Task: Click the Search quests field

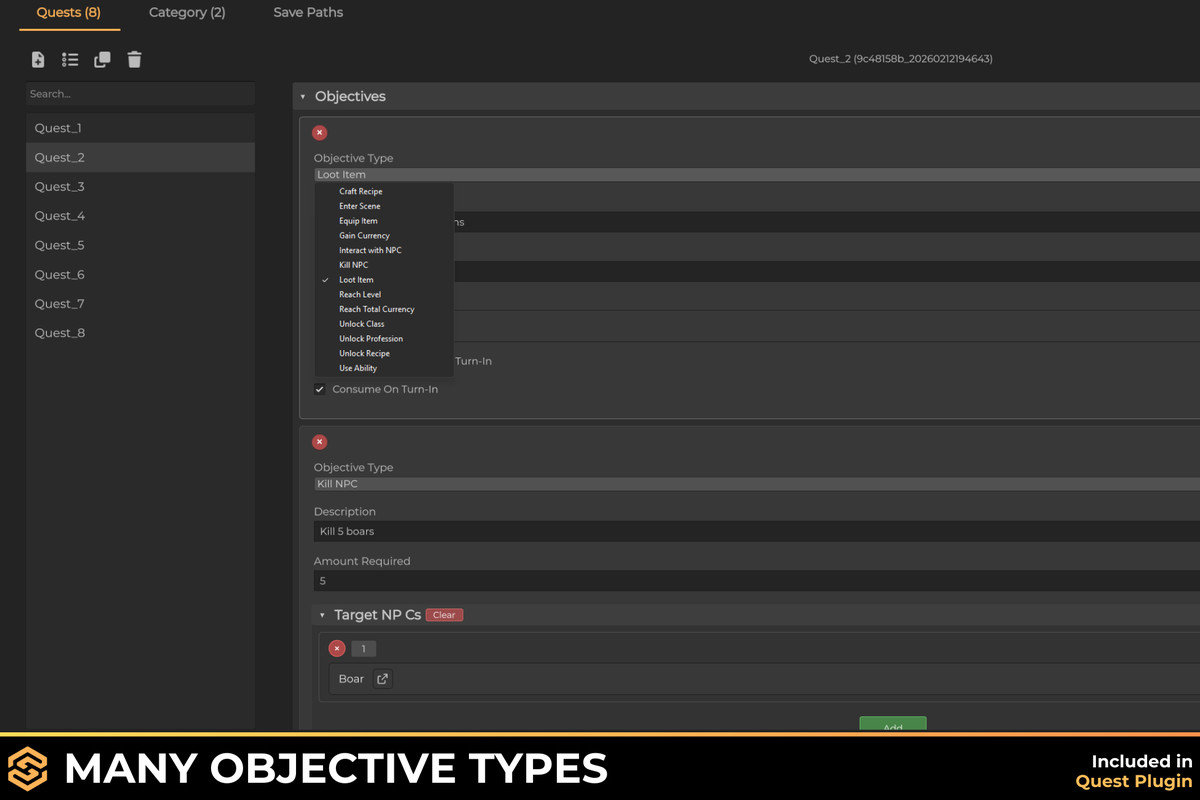Action: 140,93
